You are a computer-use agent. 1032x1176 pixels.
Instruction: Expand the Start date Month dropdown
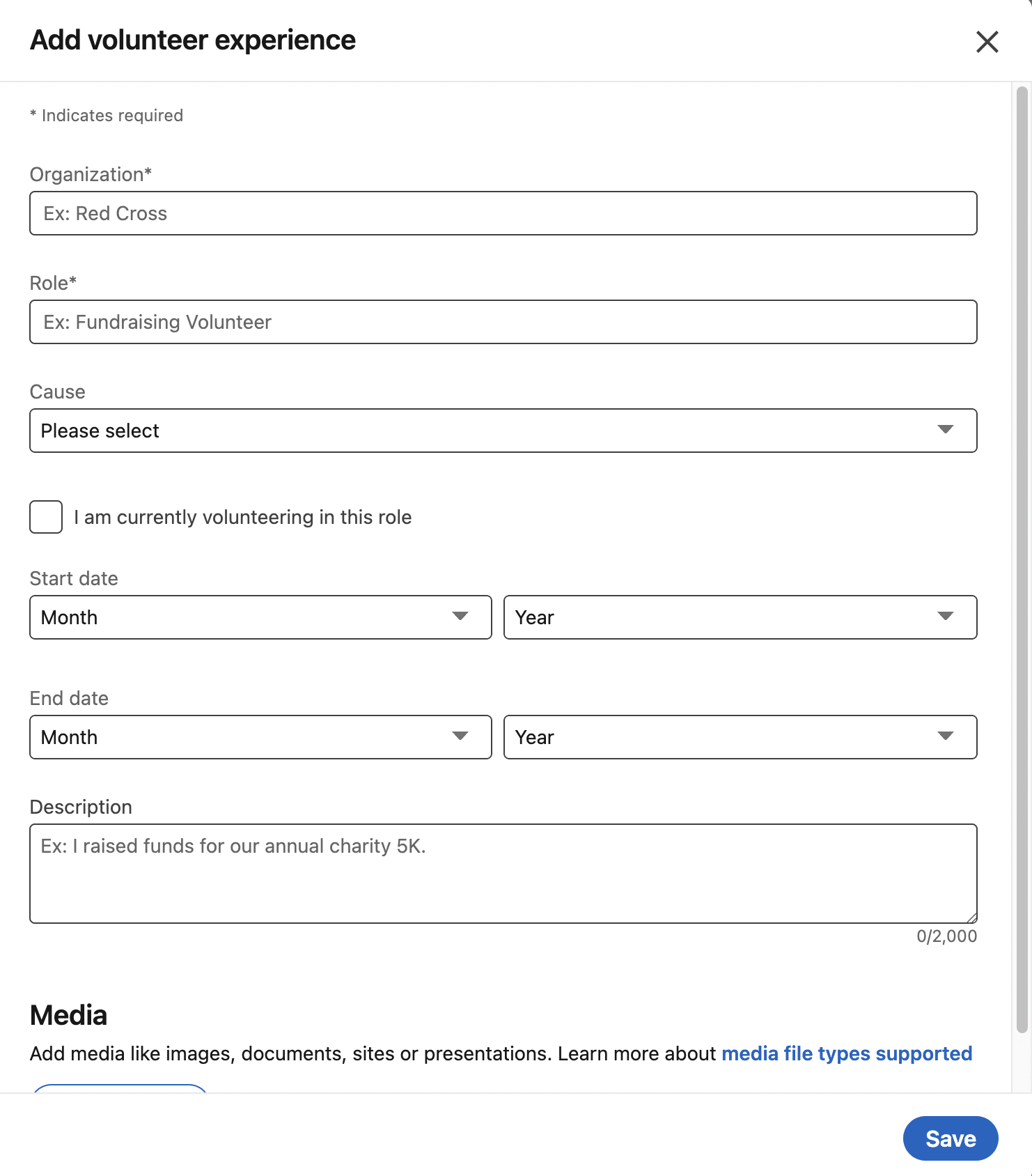(x=260, y=617)
